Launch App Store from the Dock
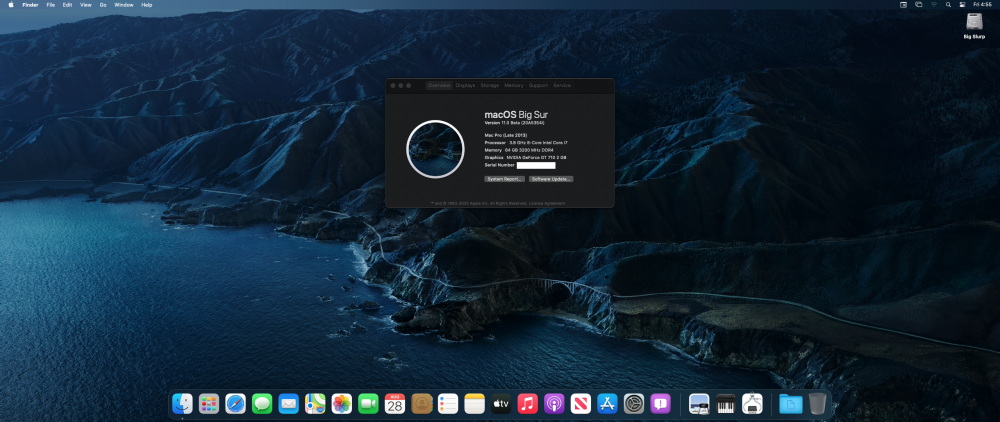 607,404
